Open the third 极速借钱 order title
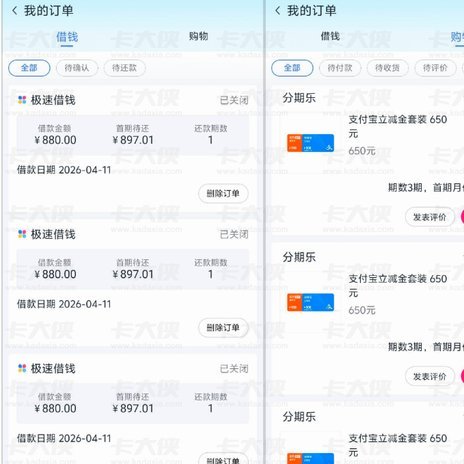Image resolution: width=464 pixels, height=464 pixels. tap(53, 369)
